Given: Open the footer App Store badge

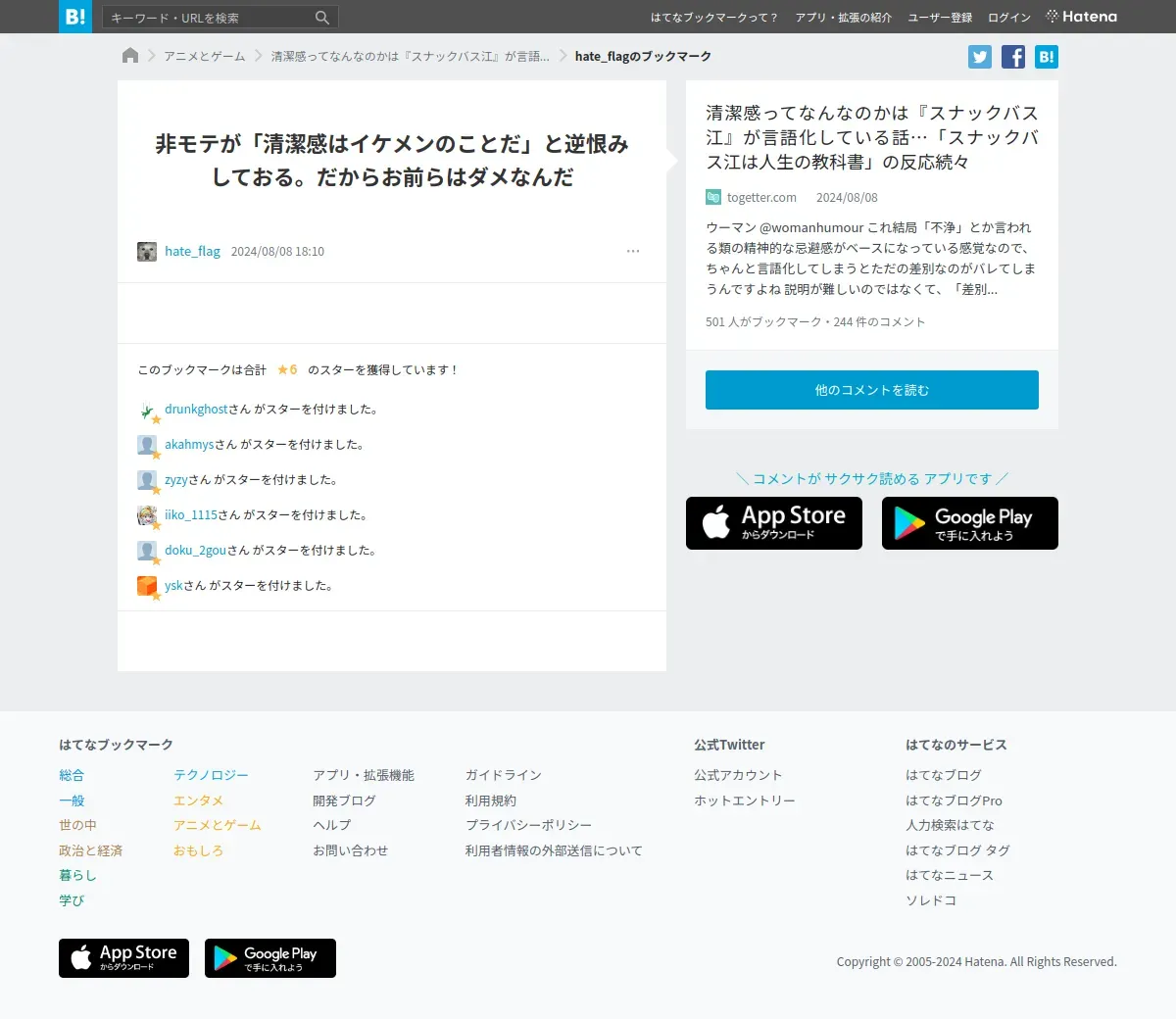Looking at the screenshot, I should (x=123, y=958).
